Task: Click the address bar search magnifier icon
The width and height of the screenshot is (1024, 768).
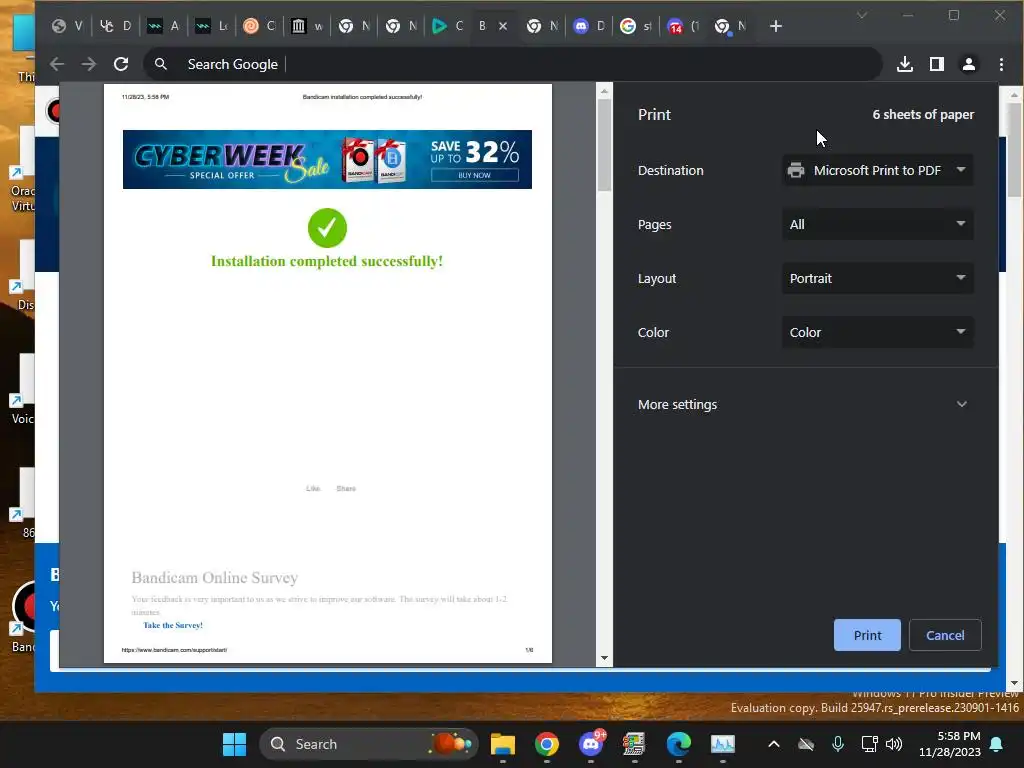Action: click(x=161, y=64)
